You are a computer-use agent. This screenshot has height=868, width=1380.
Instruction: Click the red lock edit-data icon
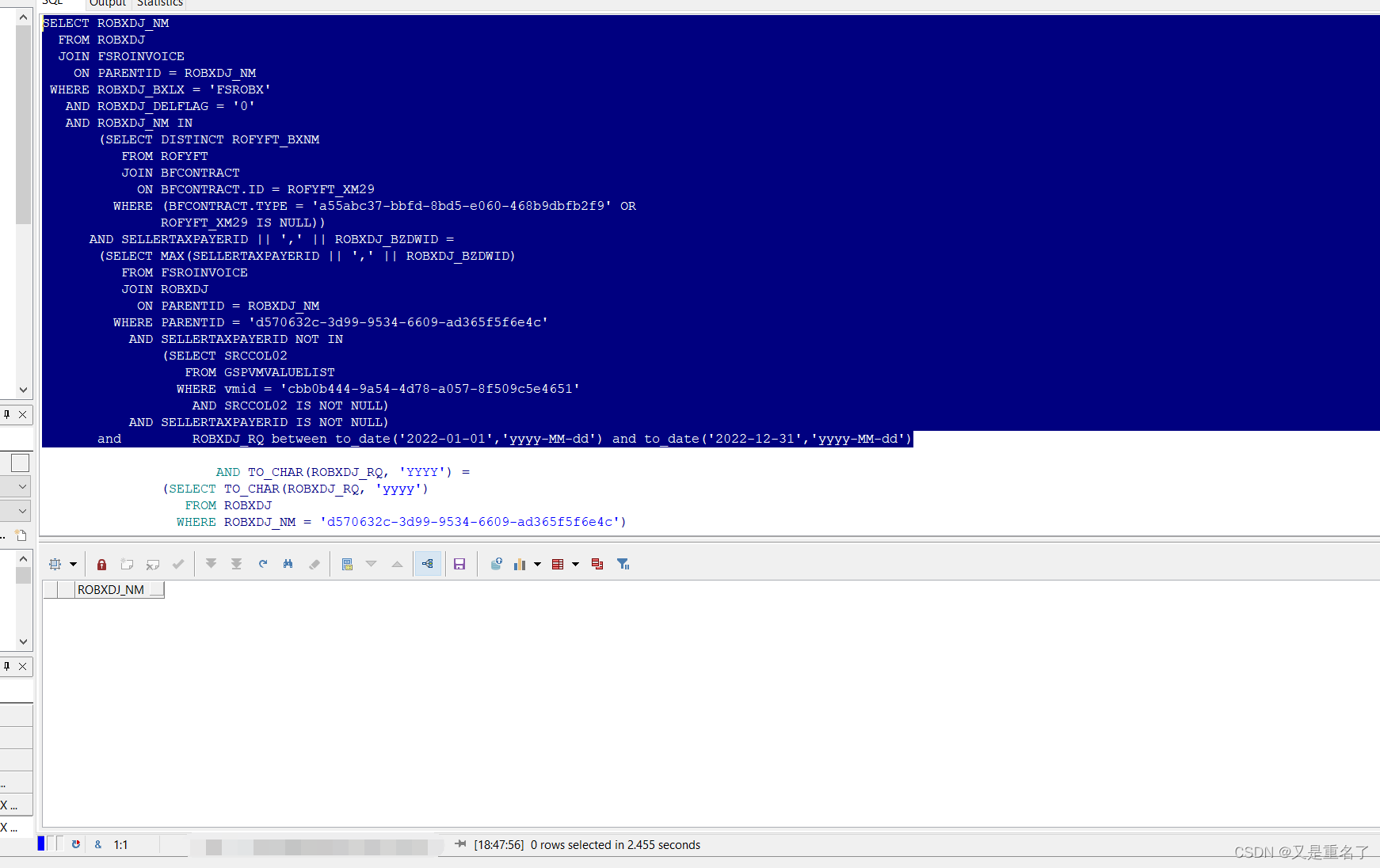click(101, 564)
